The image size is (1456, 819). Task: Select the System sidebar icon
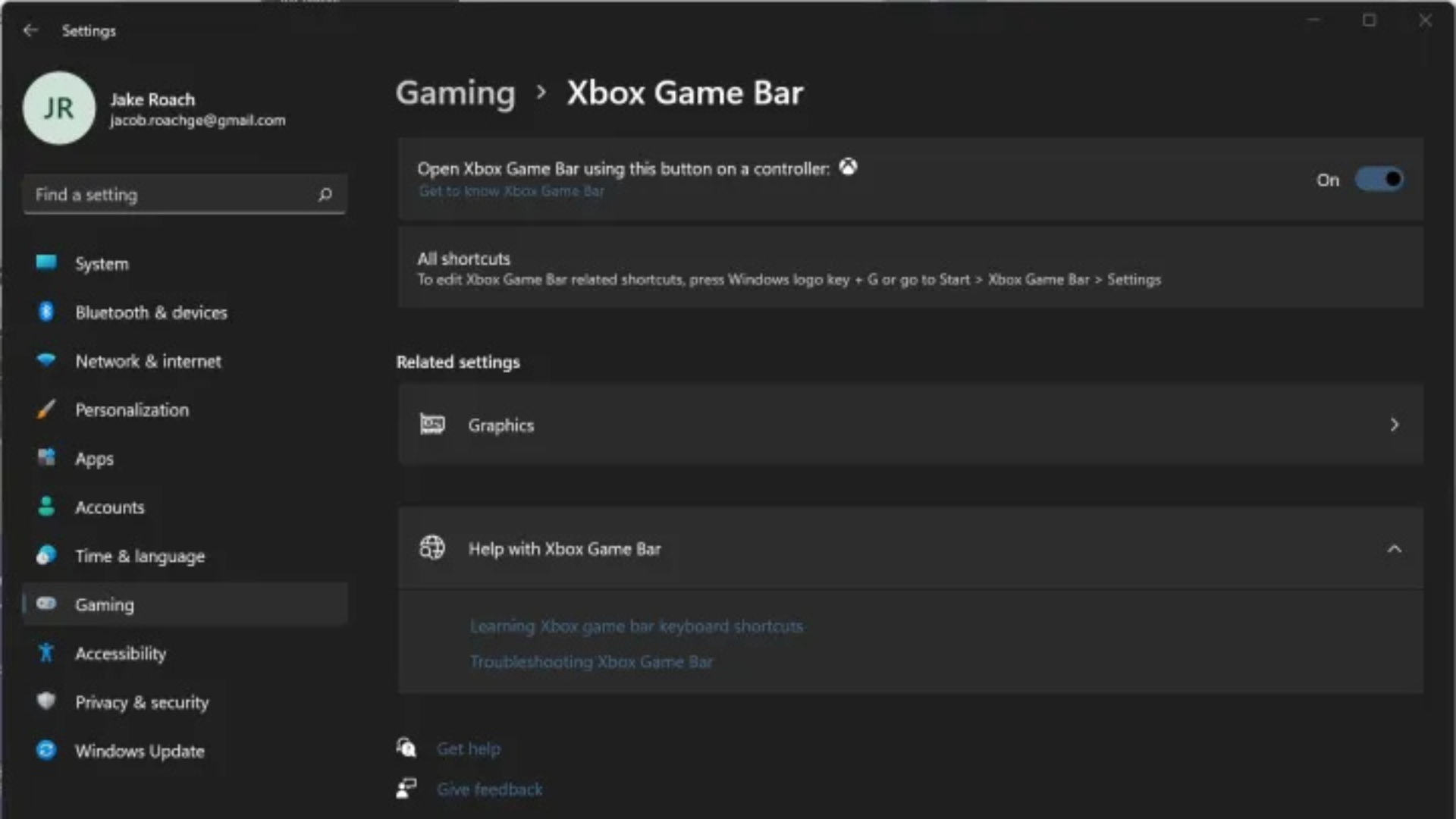tap(46, 263)
